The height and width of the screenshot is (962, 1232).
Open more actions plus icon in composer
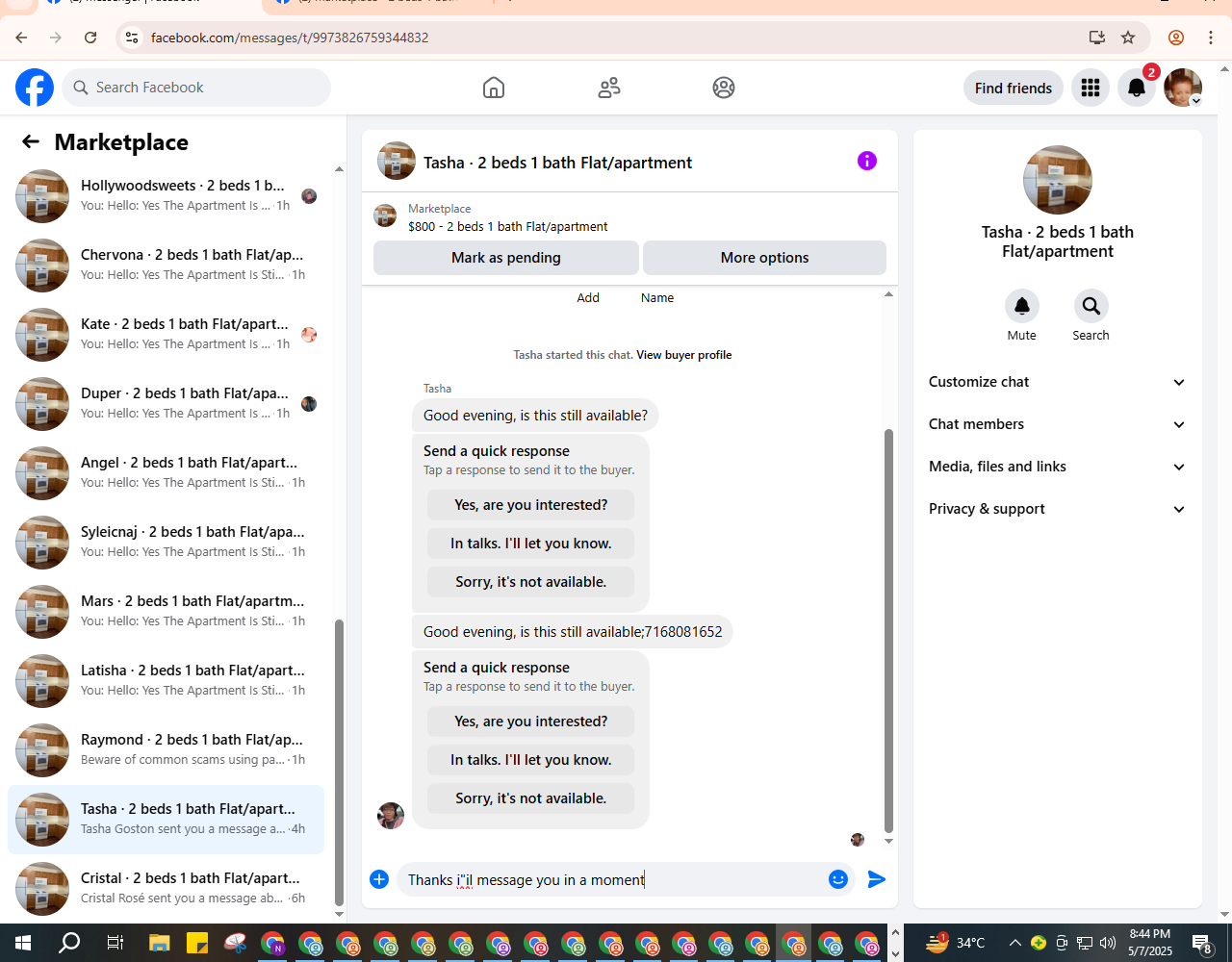pyautogui.click(x=379, y=879)
